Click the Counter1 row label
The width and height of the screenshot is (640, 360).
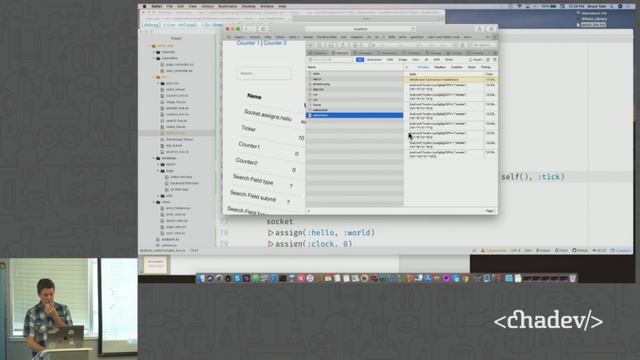249,145
